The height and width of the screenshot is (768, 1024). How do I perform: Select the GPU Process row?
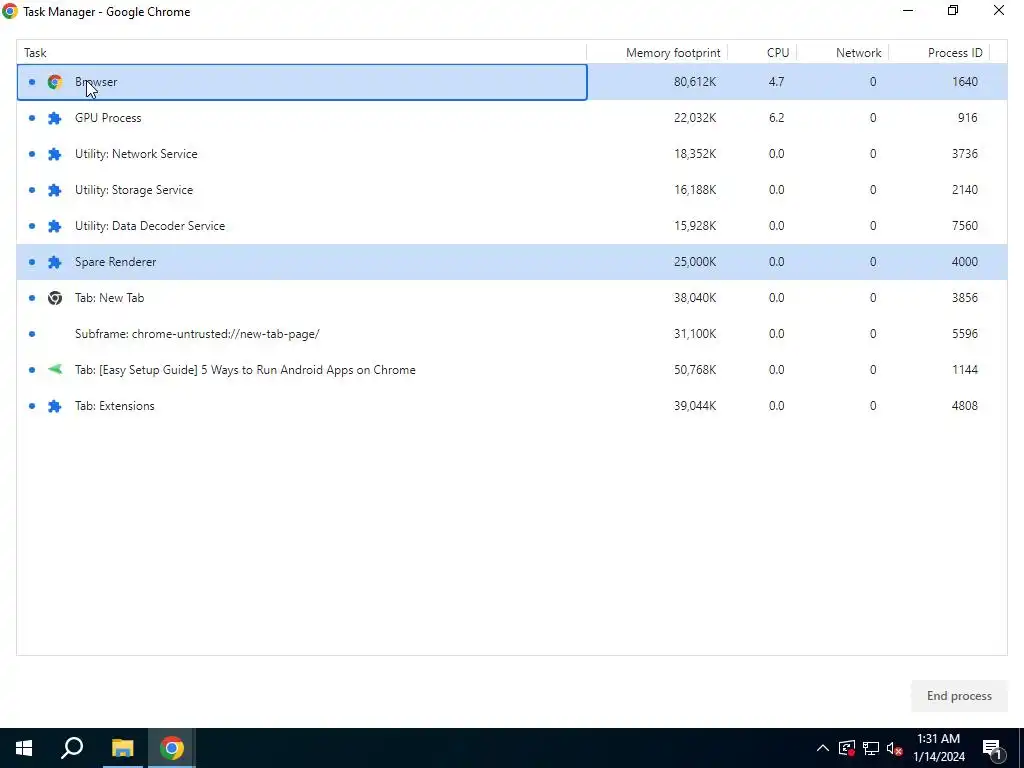click(512, 118)
